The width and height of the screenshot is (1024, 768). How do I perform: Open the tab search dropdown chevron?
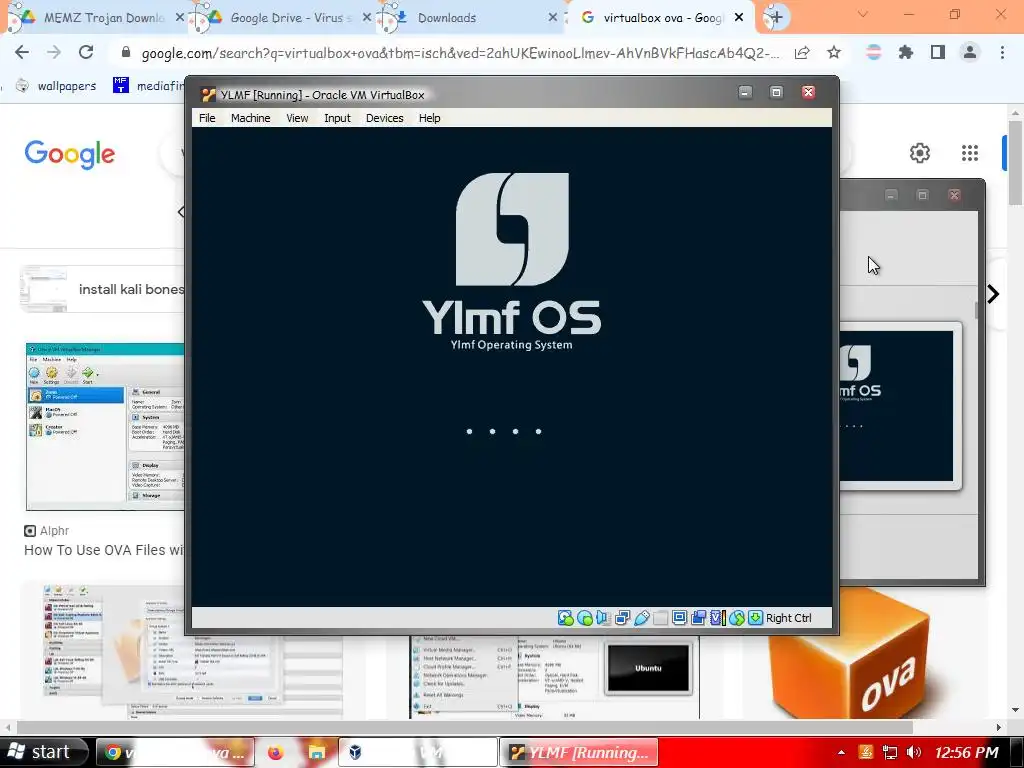(863, 14)
